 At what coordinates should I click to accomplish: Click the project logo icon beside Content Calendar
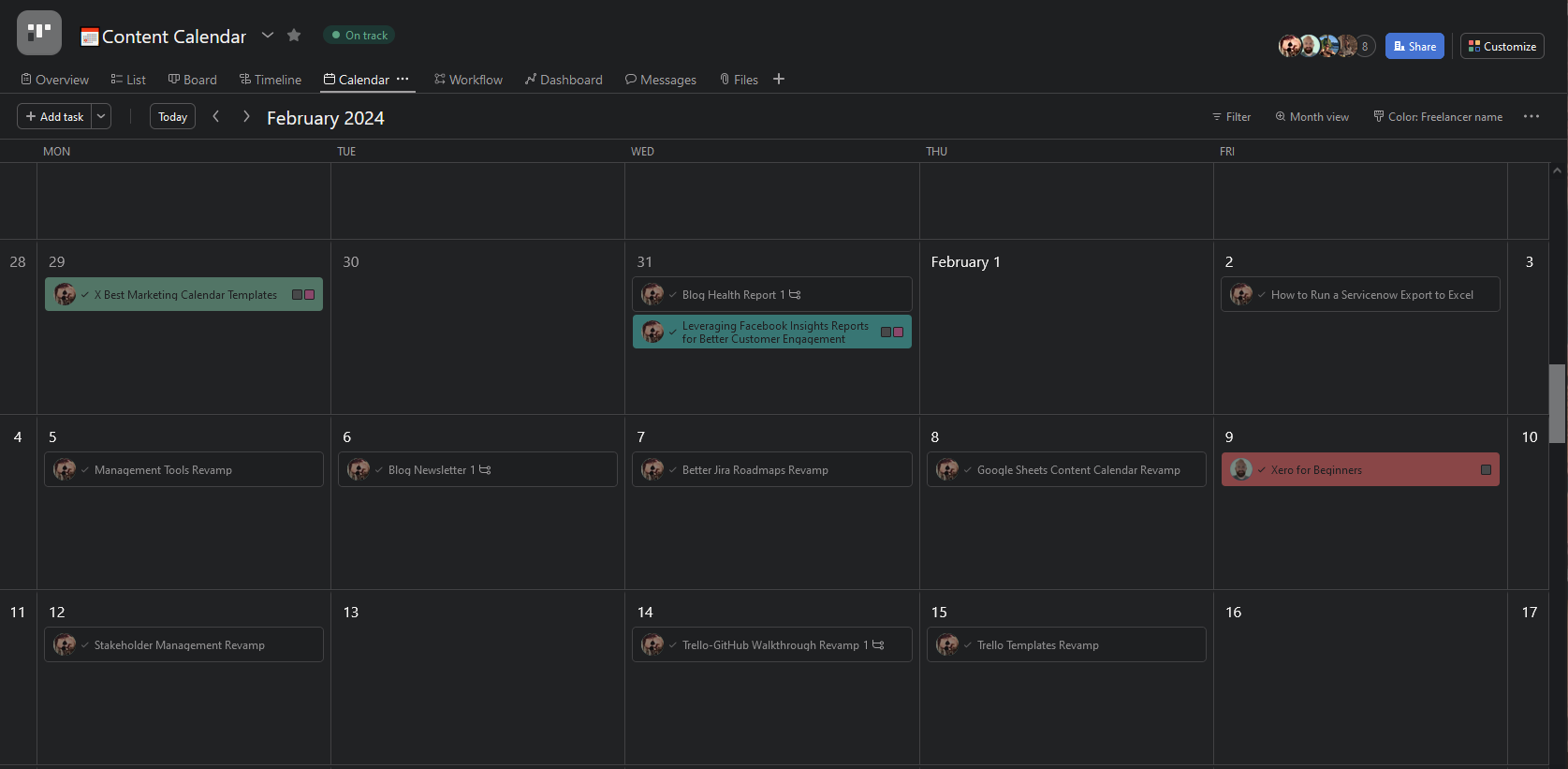(39, 33)
